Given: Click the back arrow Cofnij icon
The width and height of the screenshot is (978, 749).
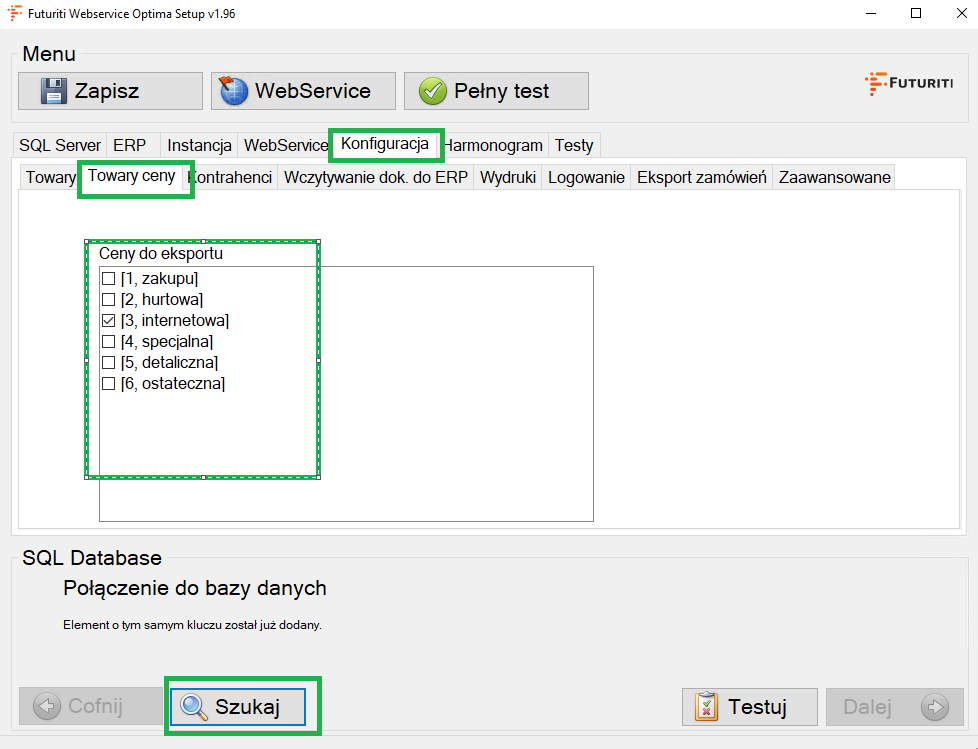Looking at the screenshot, I should tap(47, 707).
